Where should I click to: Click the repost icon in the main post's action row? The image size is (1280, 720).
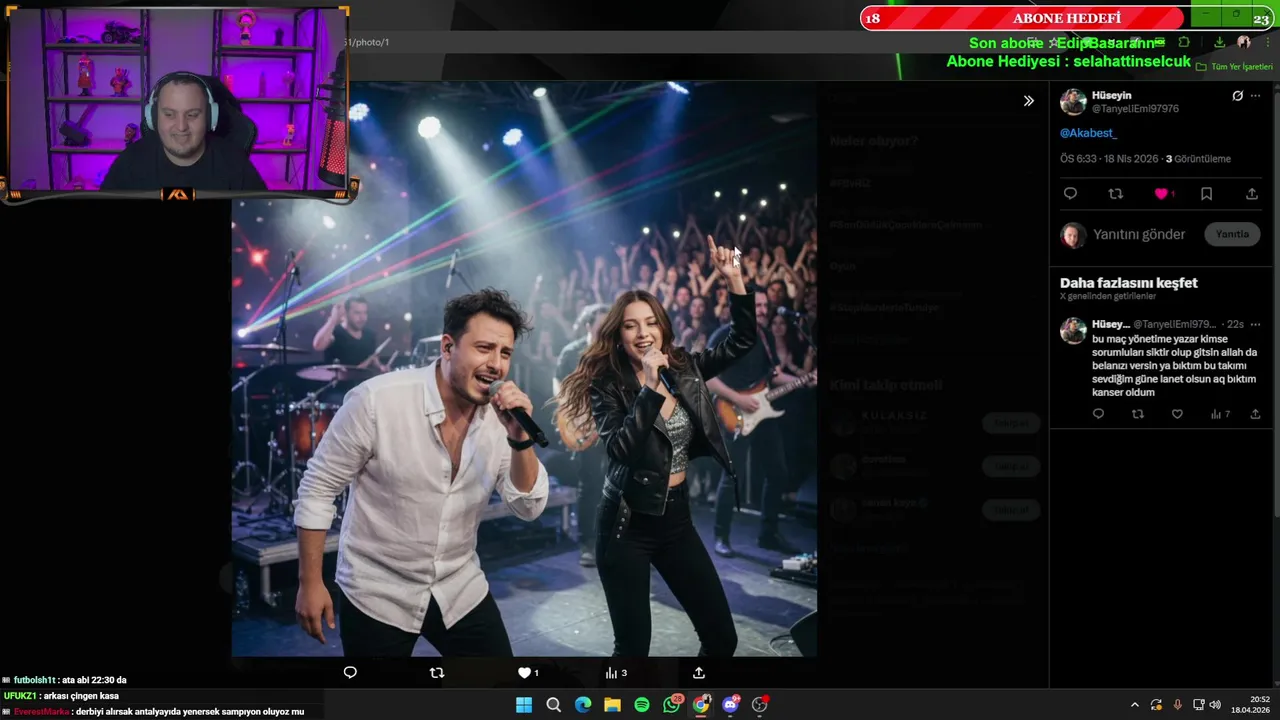tap(1116, 194)
